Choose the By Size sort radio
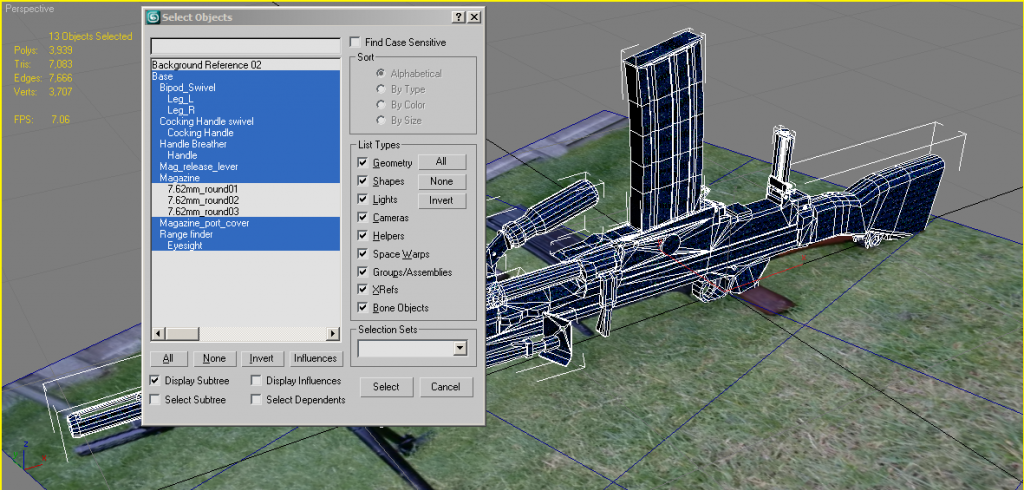Screen dimensions: 1024x490 (380, 120)
